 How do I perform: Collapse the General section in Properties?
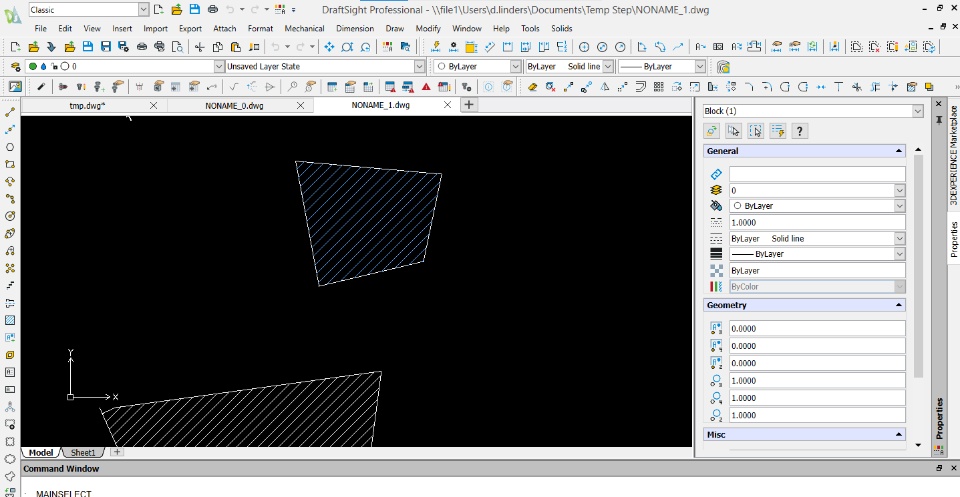tap(898, 151)
